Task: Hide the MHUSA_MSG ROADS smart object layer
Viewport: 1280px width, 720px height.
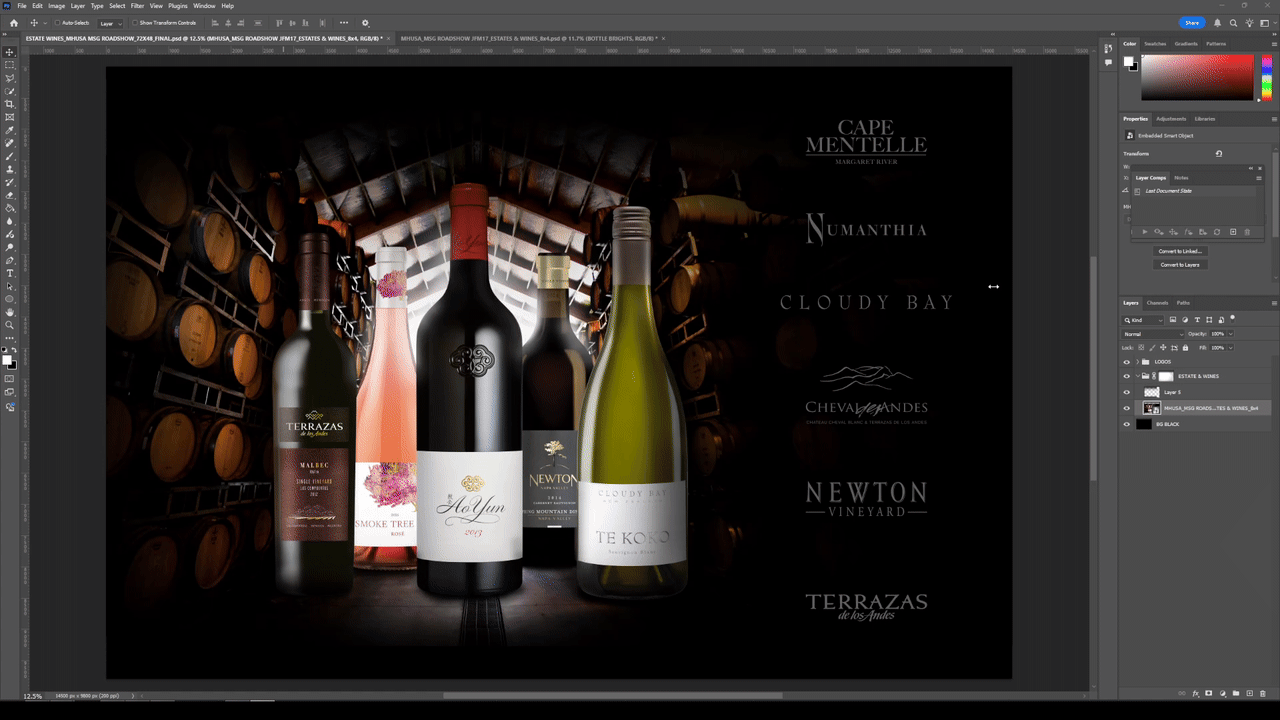Action: coord(1127,408)
